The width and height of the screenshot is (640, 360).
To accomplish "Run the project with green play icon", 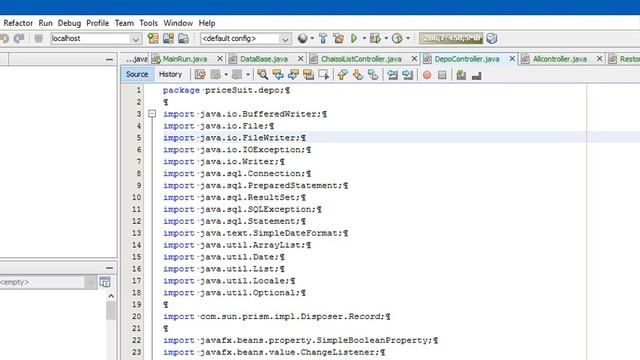I will [354, 38].
